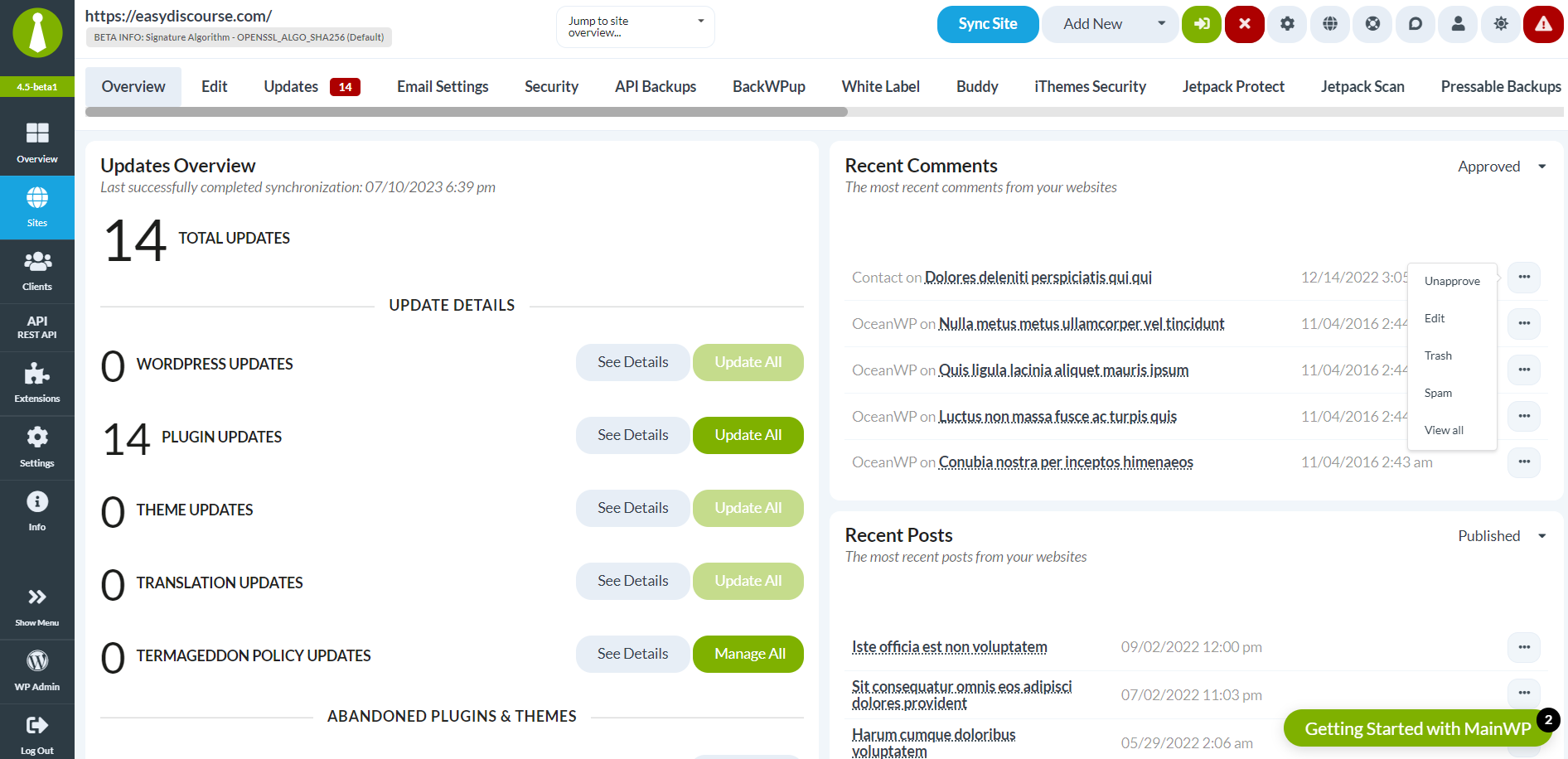Click Manage All for Termageddon Policy Updates
This screenshot has height=759, width=1568.
click(x=748, y=654)
